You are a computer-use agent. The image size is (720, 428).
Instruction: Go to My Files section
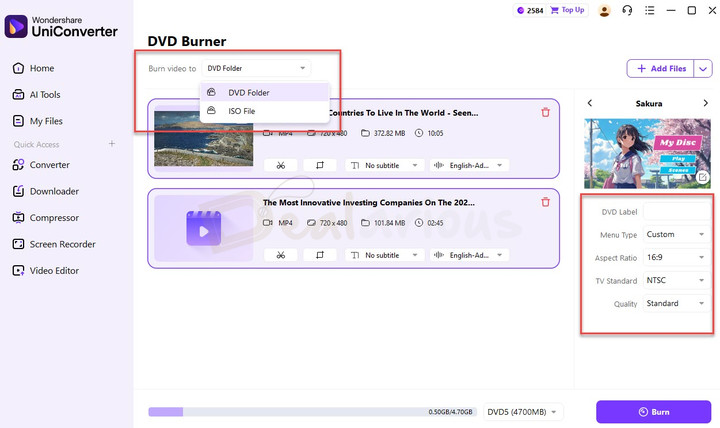point(37,121)
